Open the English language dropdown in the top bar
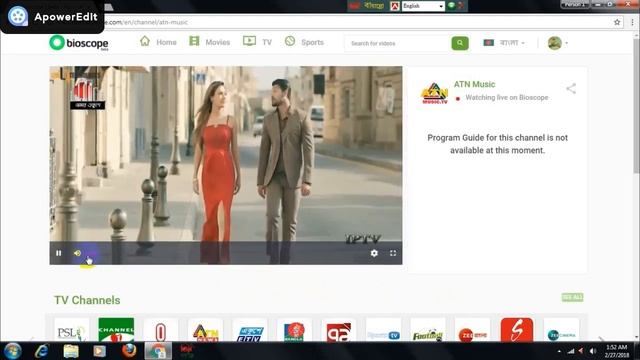 click(x=423, y=6)
